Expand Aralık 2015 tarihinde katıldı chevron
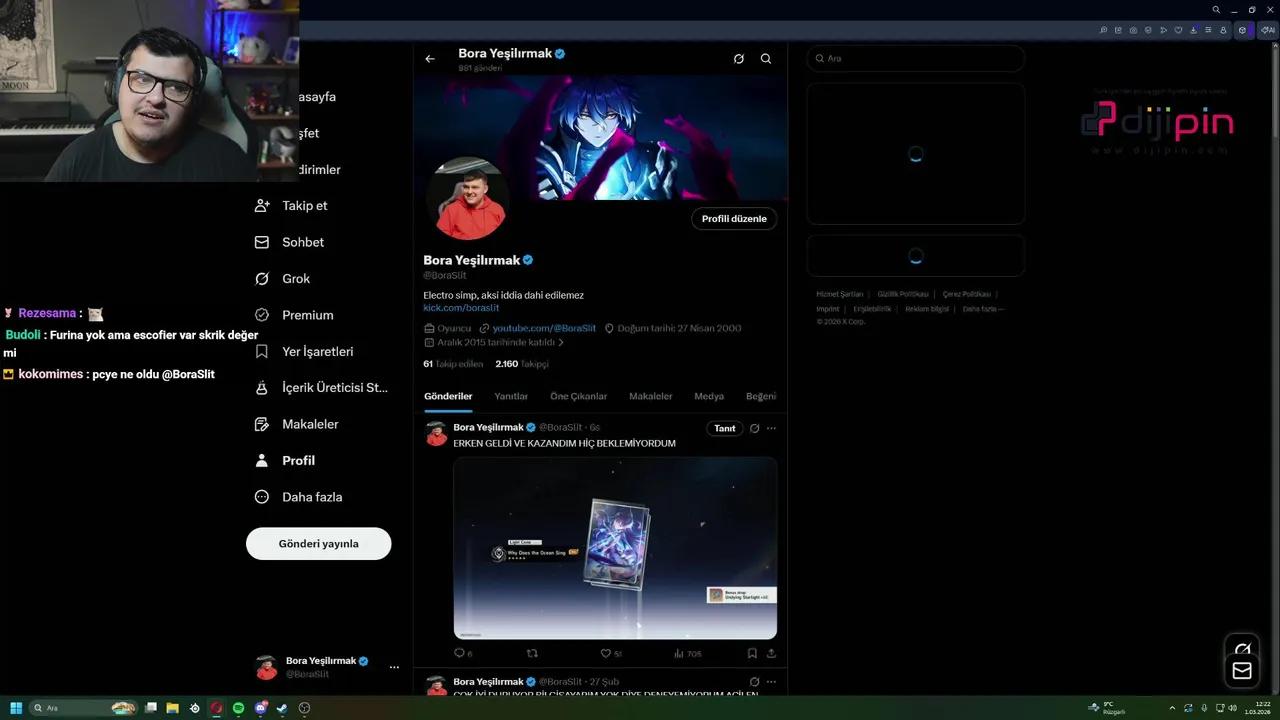Viewport: 1280px width, 720px height. [x=561, y=342]
